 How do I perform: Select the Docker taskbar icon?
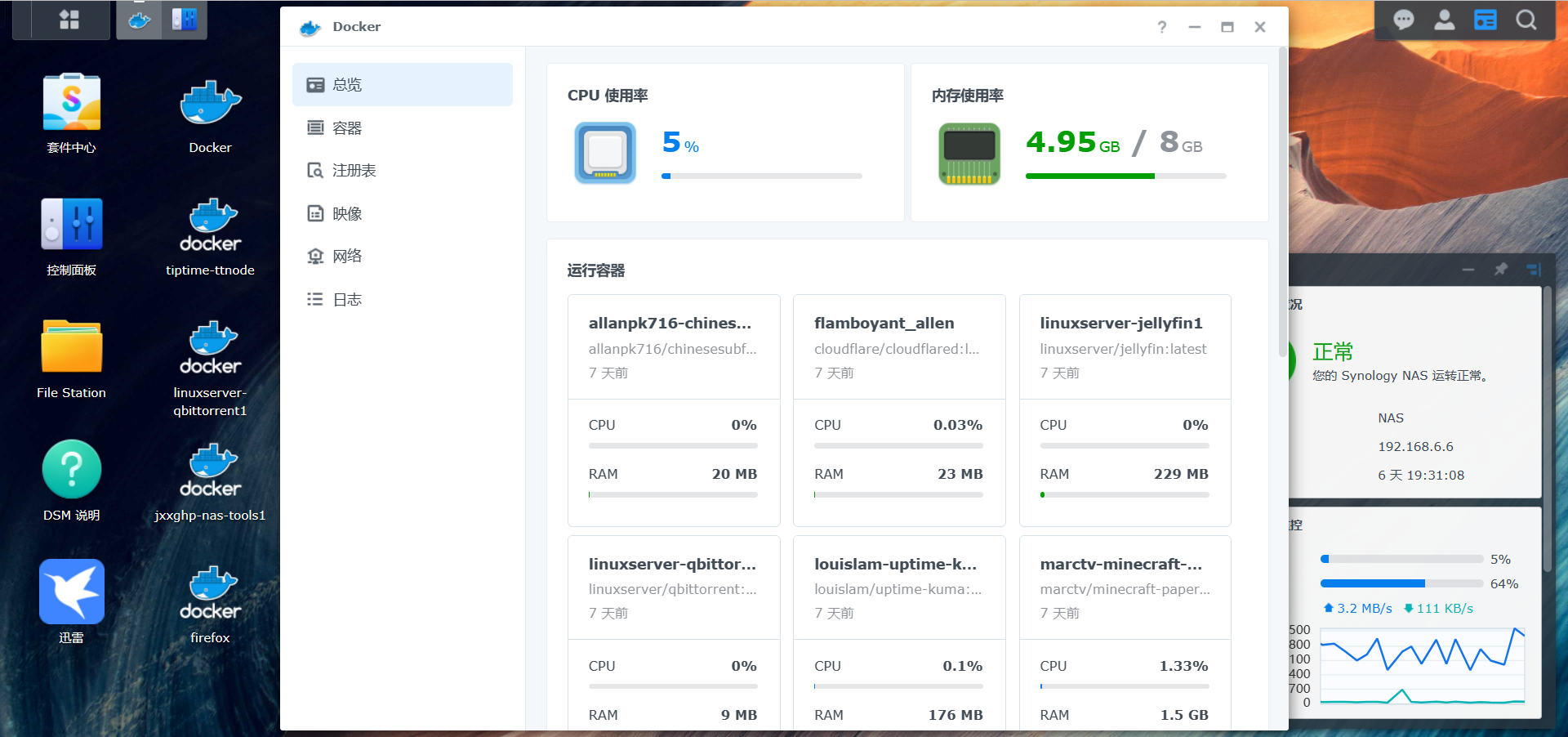click(x=139, y=20)
